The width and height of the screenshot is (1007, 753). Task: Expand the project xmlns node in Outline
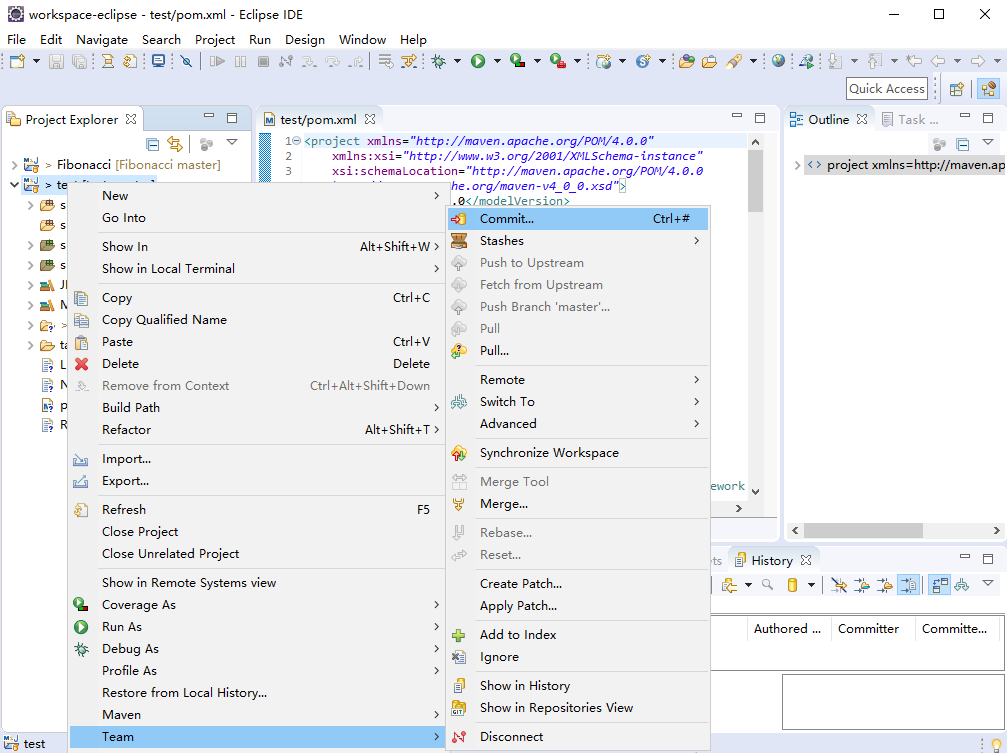pyautogui.click(x=797, y=165)
